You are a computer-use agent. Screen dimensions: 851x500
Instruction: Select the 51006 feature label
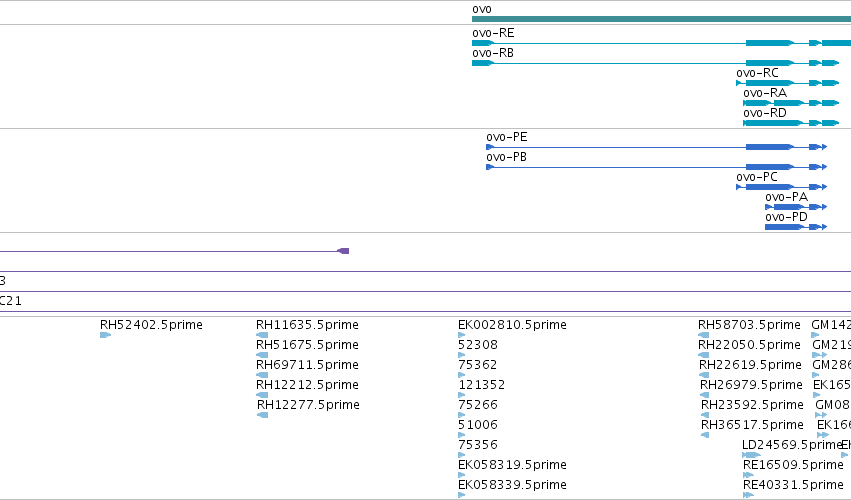click(478, 425)
